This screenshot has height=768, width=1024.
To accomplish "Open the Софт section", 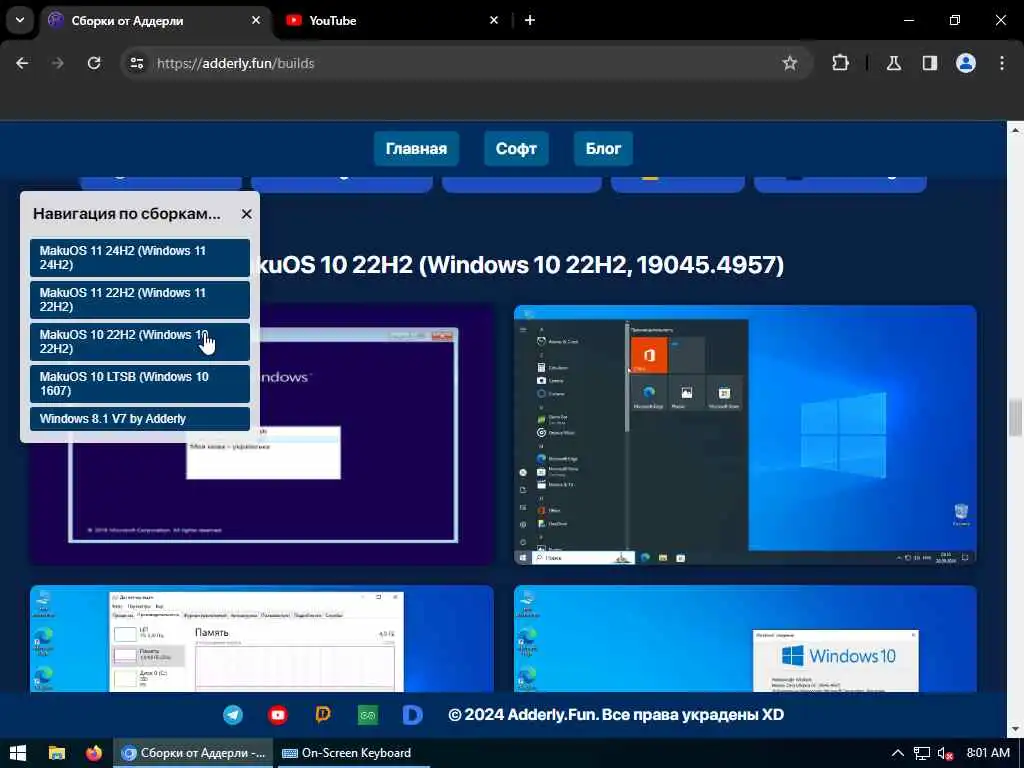I will (516, 149).
